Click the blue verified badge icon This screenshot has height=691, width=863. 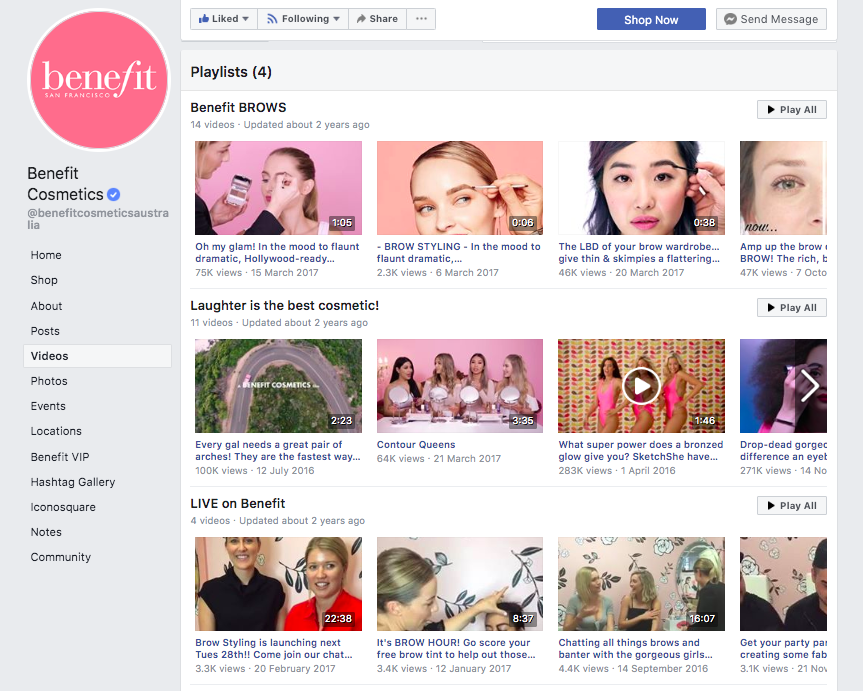tap(113, 194)
